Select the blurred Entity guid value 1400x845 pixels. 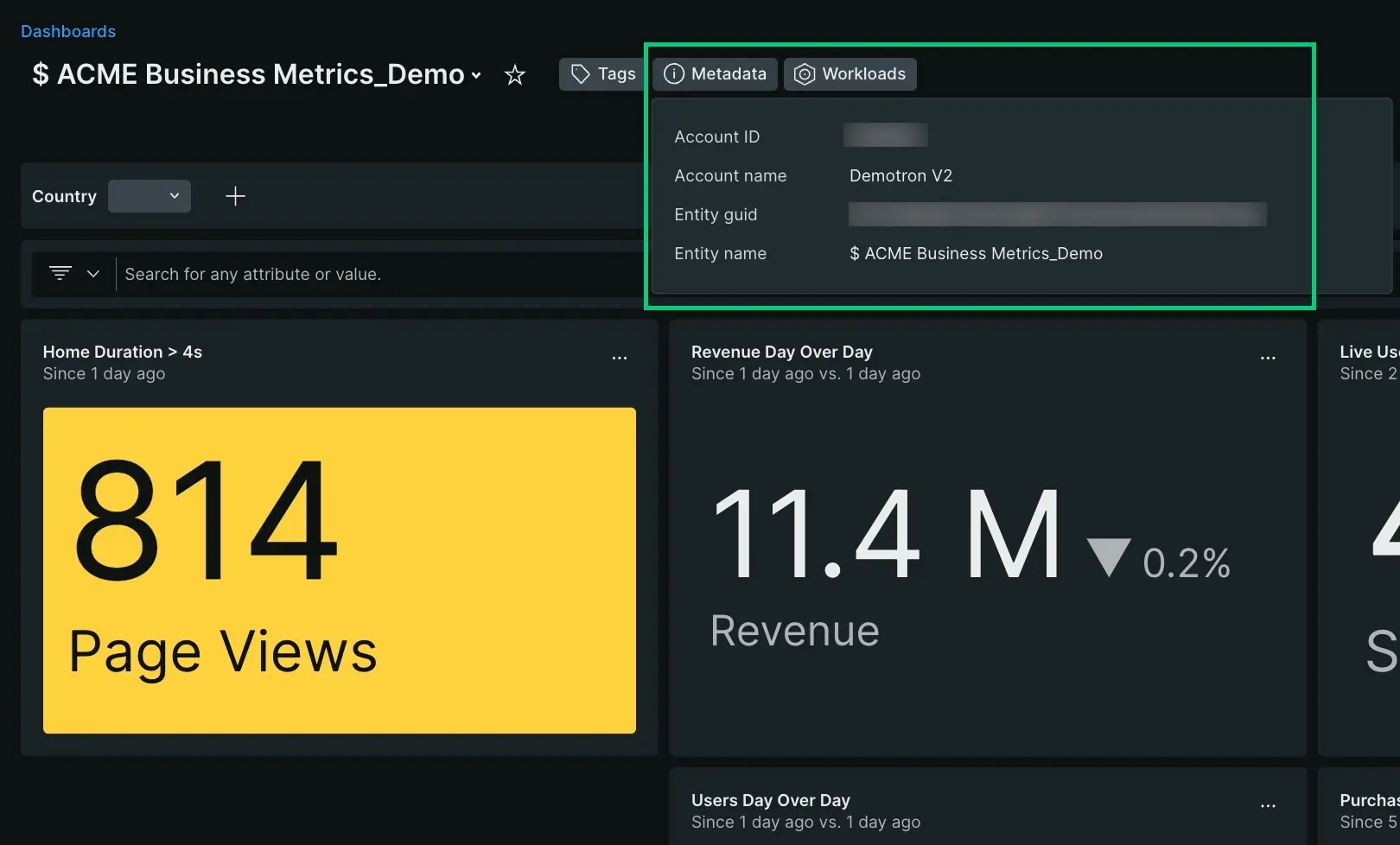coord(1057,214)
